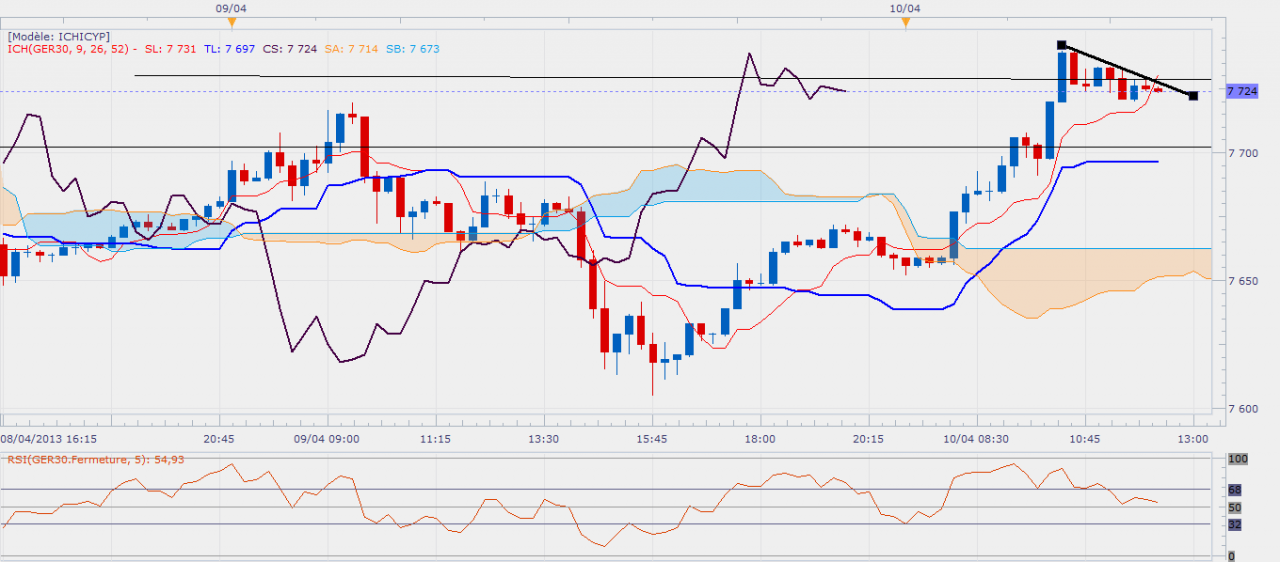Click the 15:45 time axis label
The width and height of the screenshot is (1280, 562).
pyautogui.click(x=651, y=439)
